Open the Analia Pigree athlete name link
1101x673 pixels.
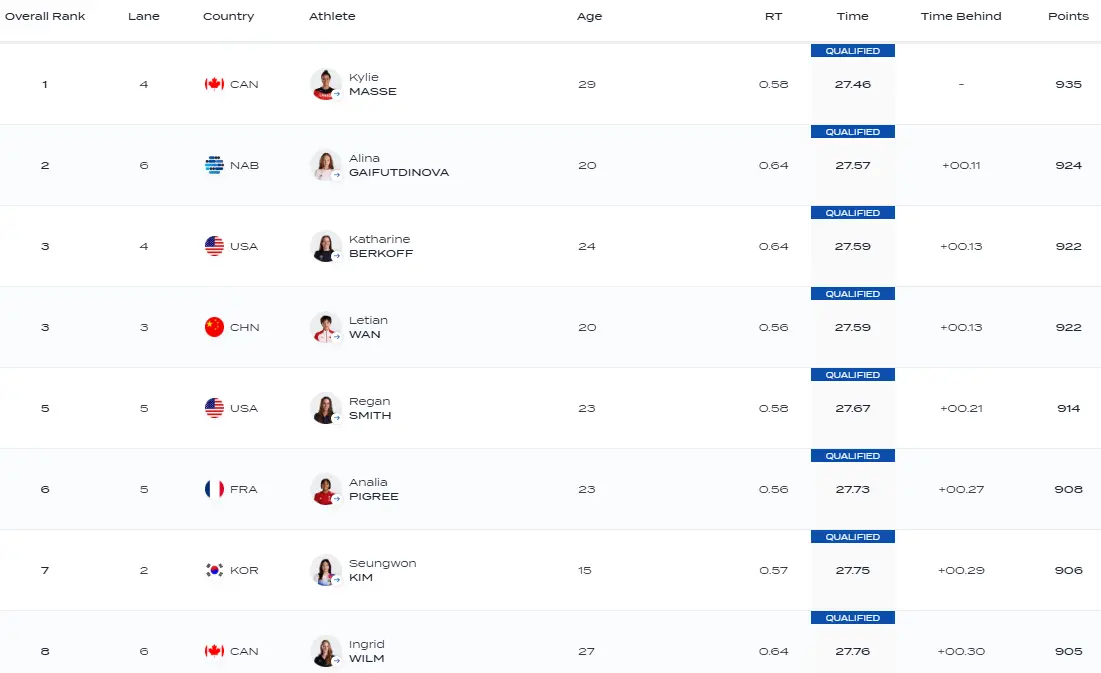tap(373, 489)
